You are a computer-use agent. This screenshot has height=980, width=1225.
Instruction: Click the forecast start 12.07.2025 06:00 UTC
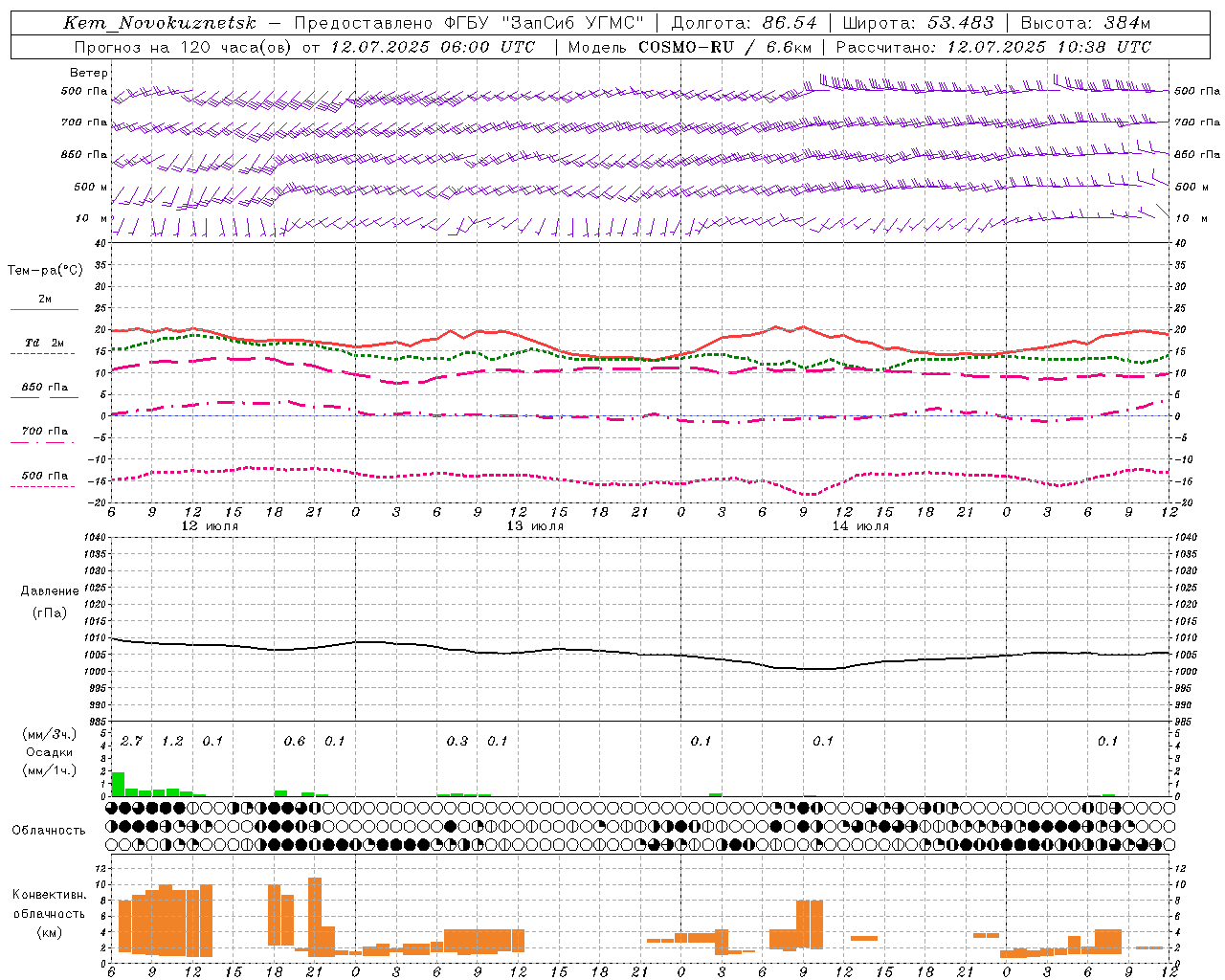(433, 46)
